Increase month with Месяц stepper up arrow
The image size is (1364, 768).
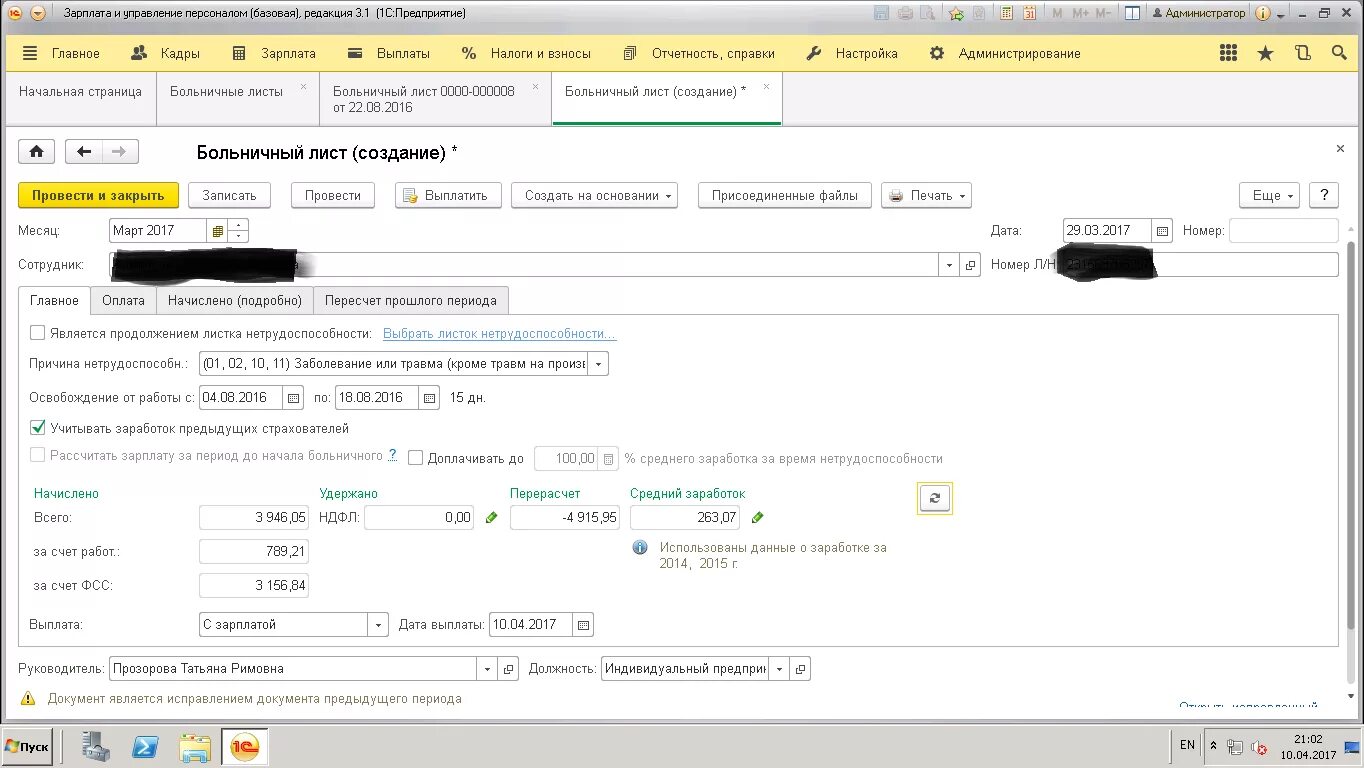pyautogui.click(x=238, y=225)
